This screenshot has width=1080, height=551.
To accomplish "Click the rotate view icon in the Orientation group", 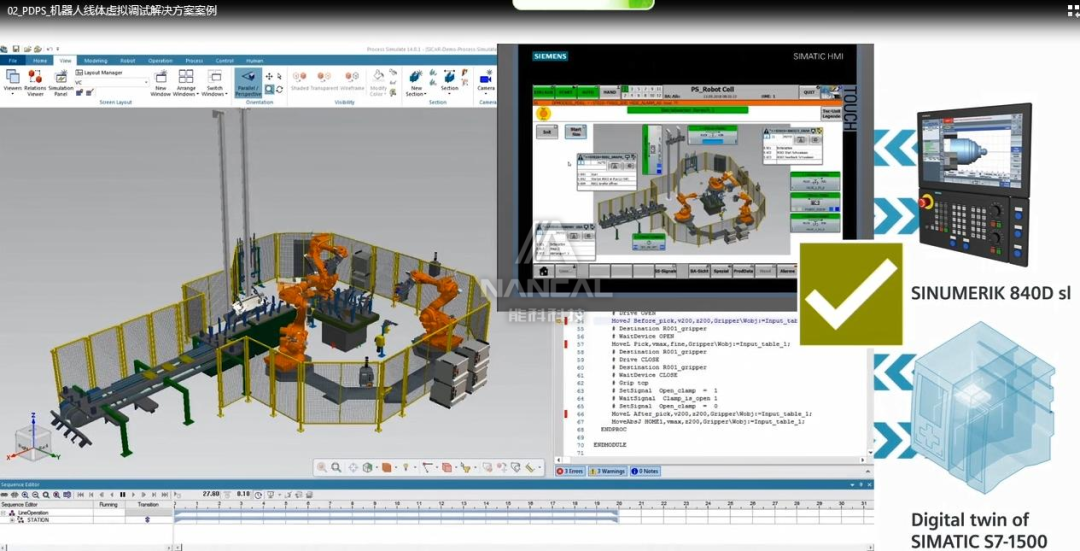I will pyautogui.click(x=279, y=90).
